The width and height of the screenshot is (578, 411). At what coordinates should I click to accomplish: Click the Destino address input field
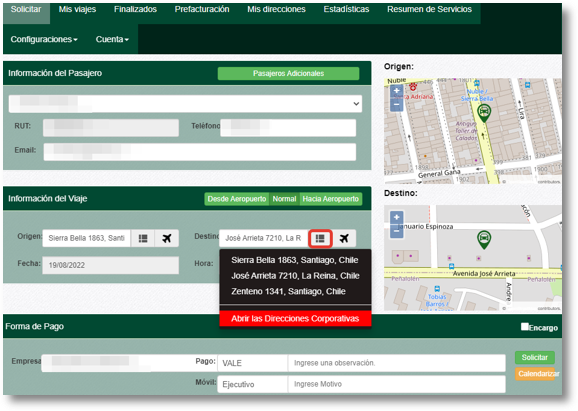(264, 238)
